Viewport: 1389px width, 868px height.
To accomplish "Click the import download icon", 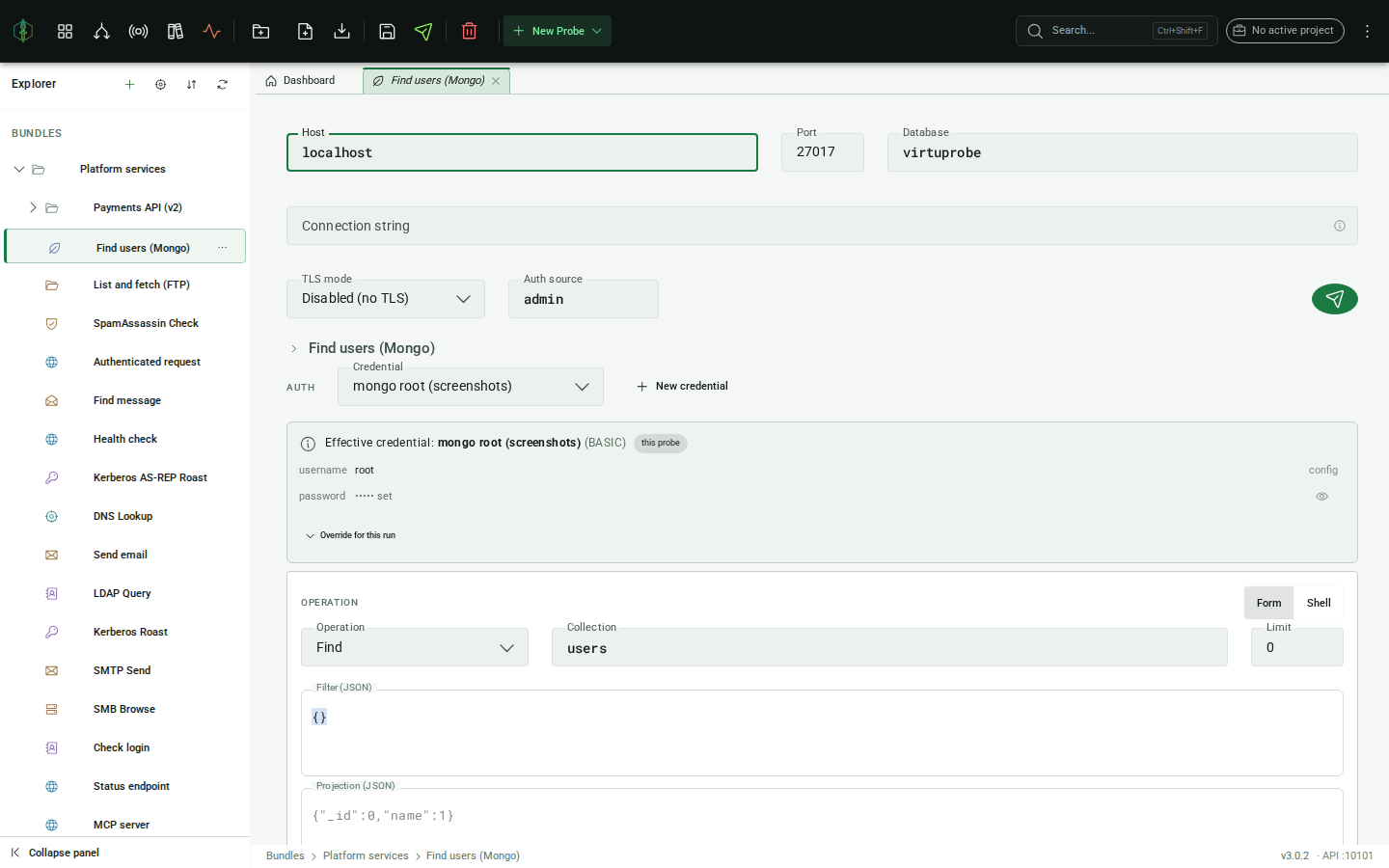I will click(x=341, y=31).
